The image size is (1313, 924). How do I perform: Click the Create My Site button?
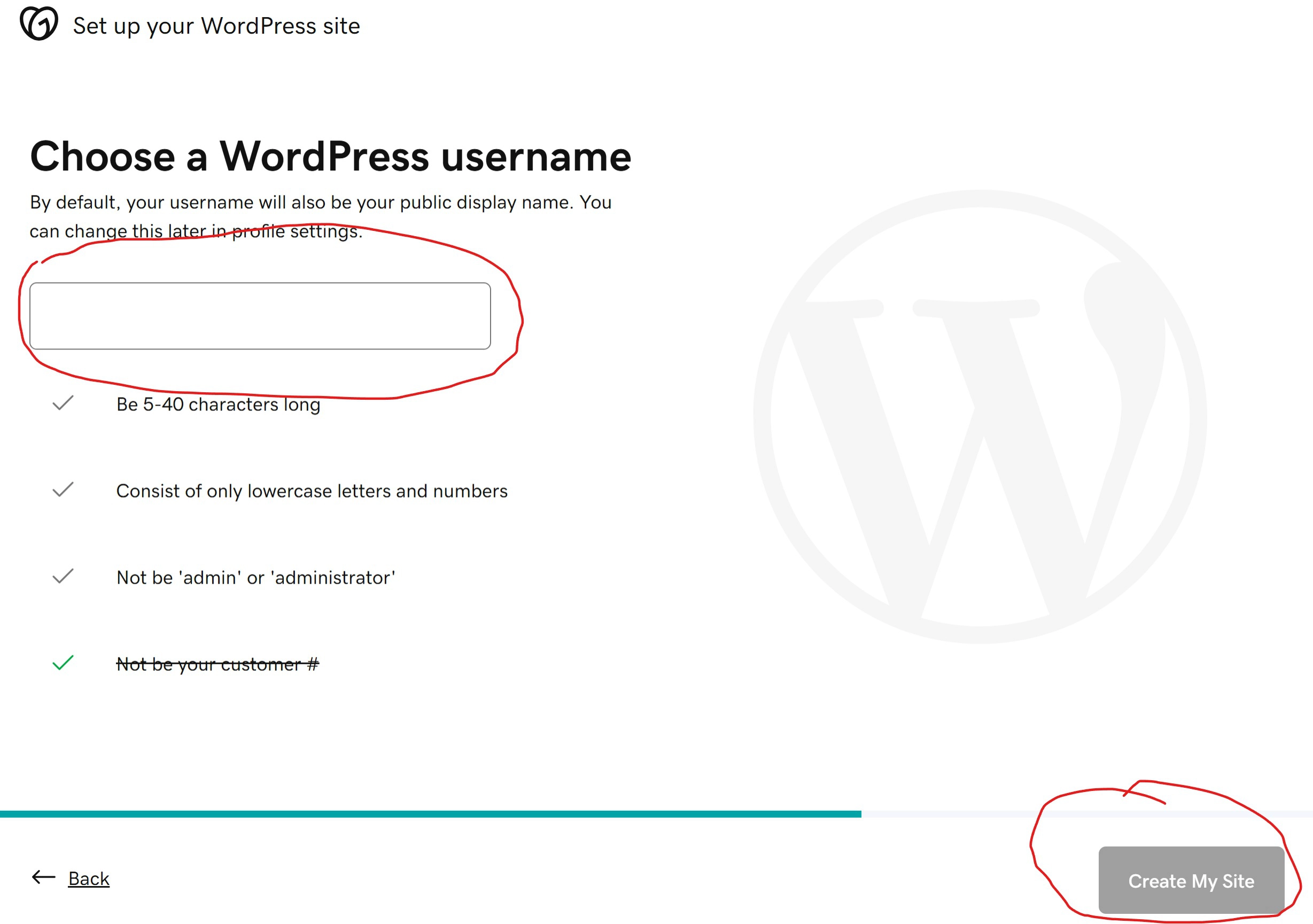[1191, 880]
